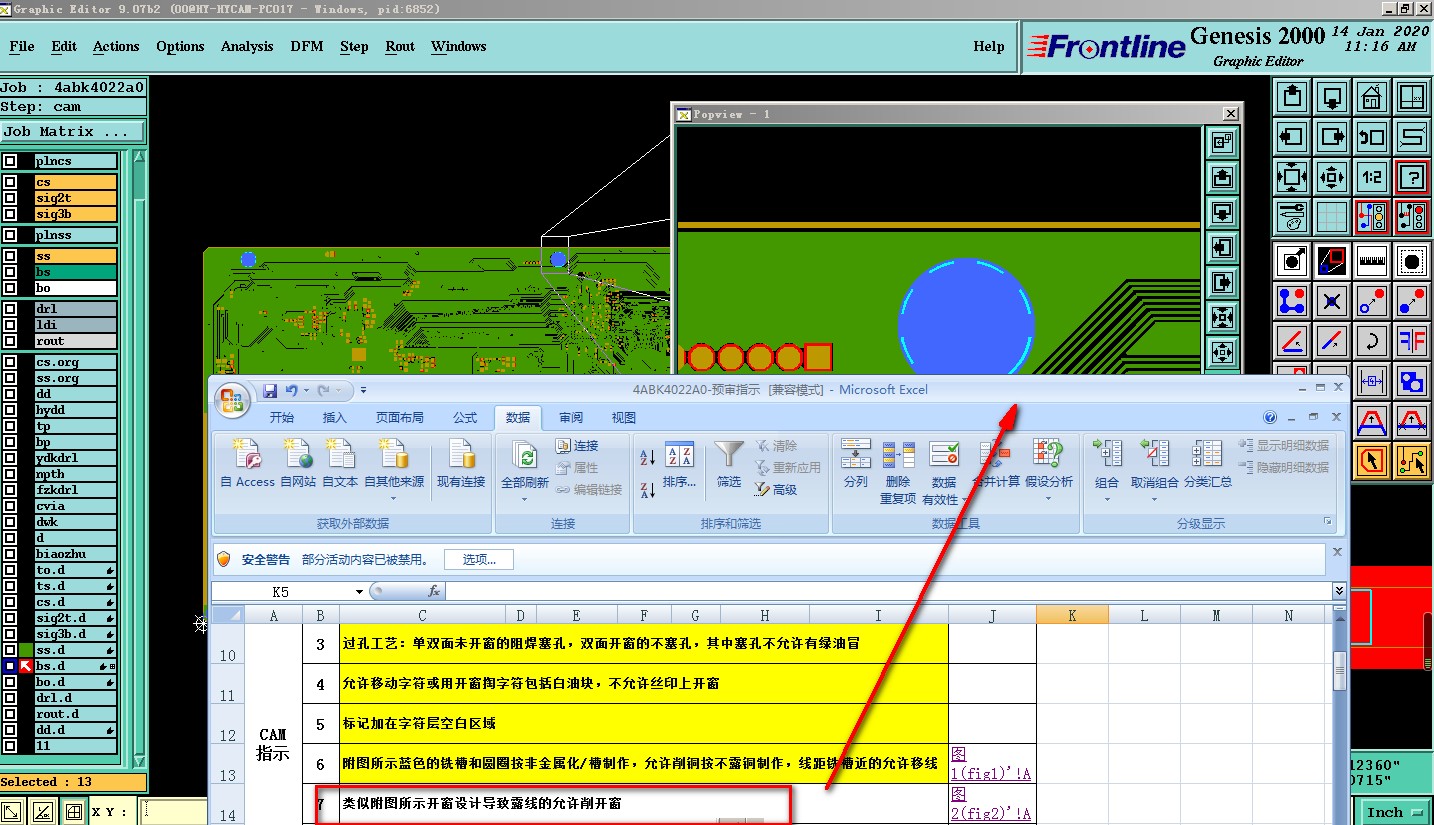Screen dimensions: 1434x825
Task: Open the Inch units dropdown
Action: [1392, 812]
